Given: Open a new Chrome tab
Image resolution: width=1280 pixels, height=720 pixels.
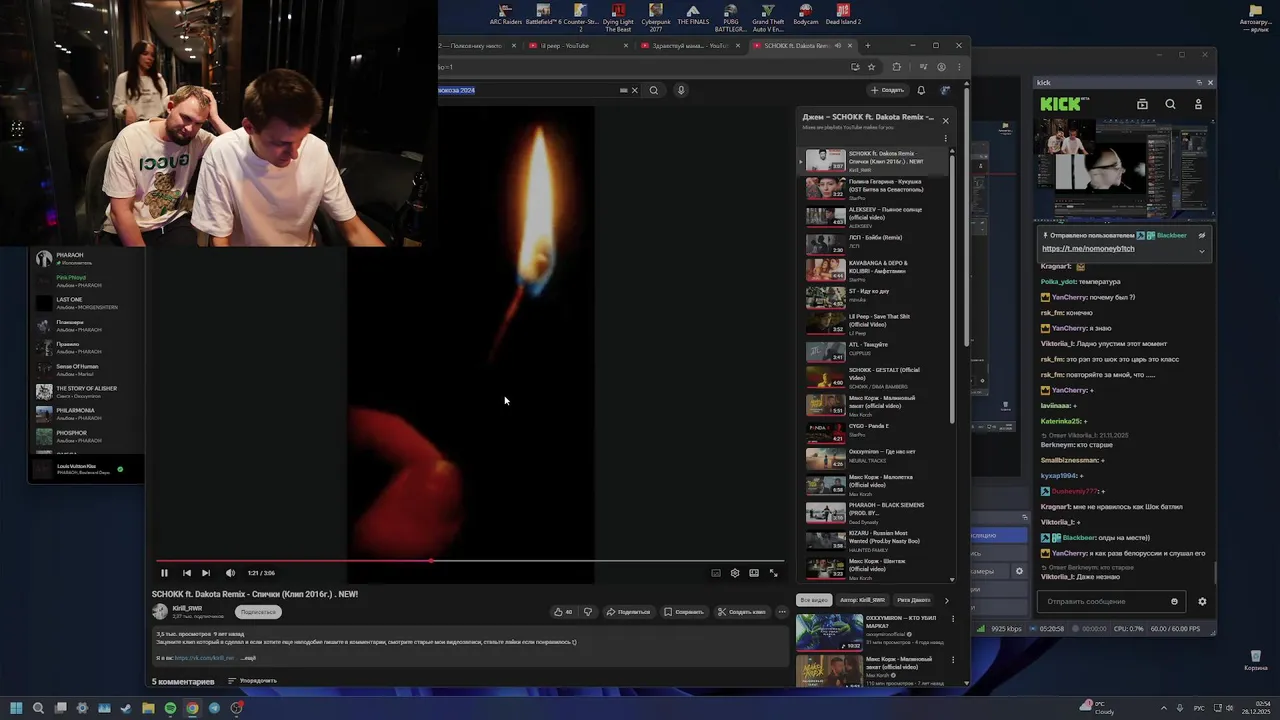Looking at the screenshot, I should pyautogui.click(x=867, y=46).
